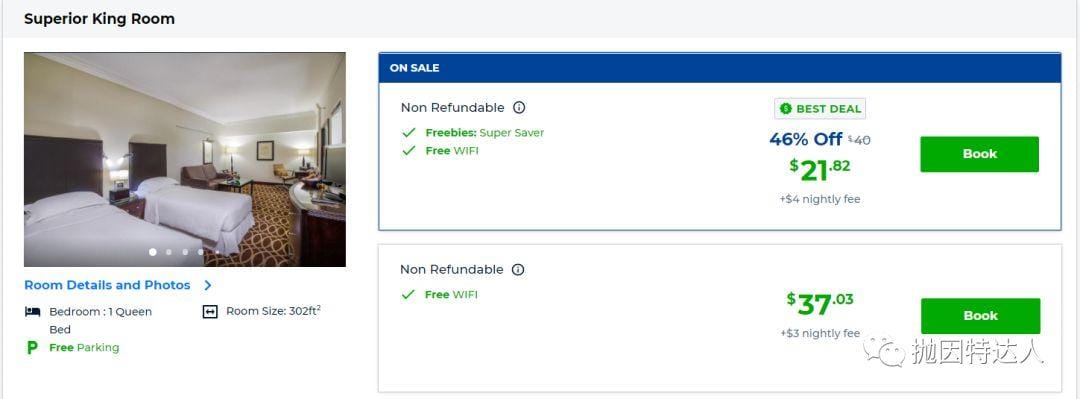Click checkmark next to Freebies Super Saver
Image resolution: width=1080 pixels, height=399 pixels.
click(409, 132)
